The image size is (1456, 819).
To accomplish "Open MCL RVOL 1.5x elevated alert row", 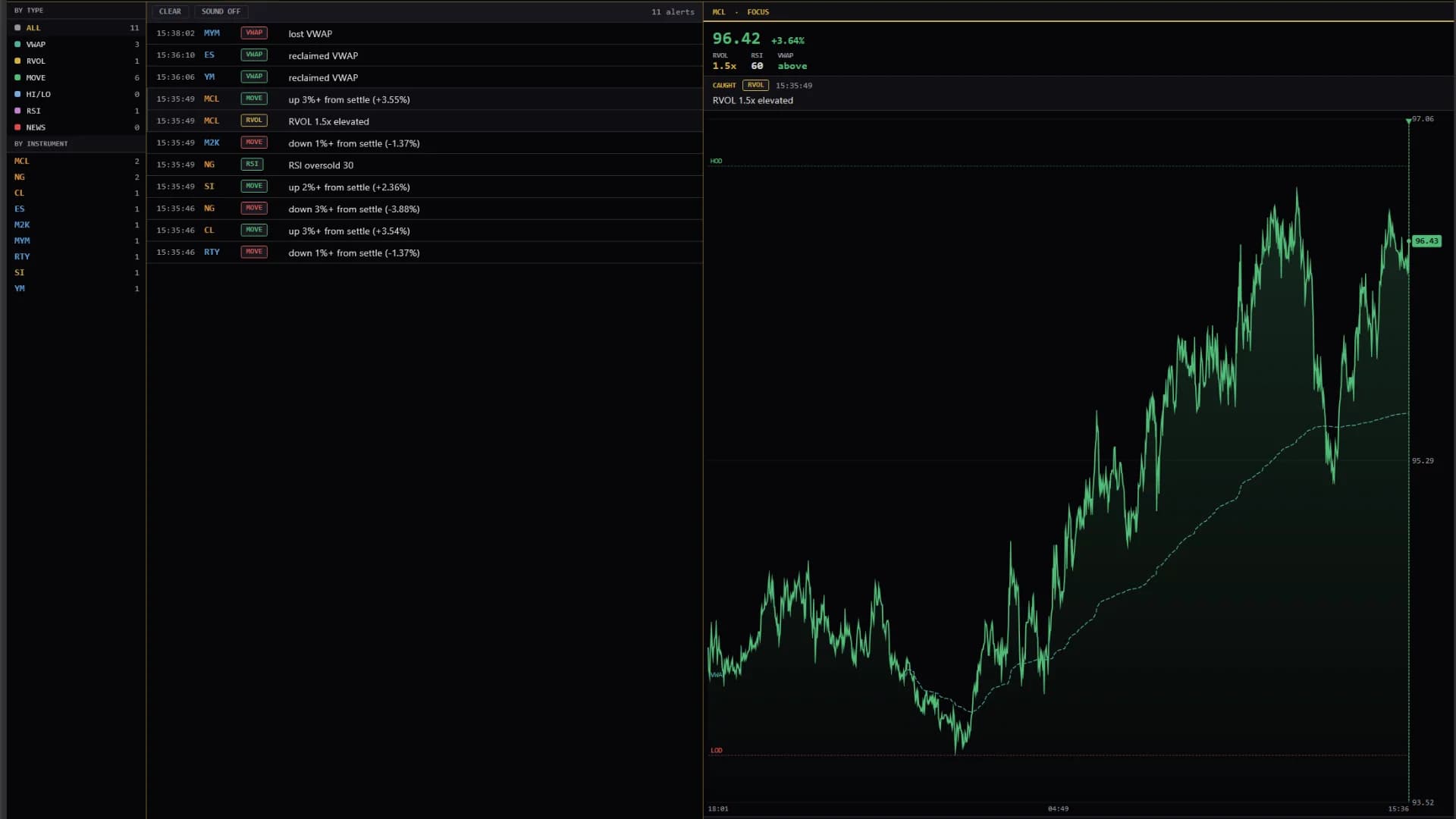I will (x=425, y=121).
